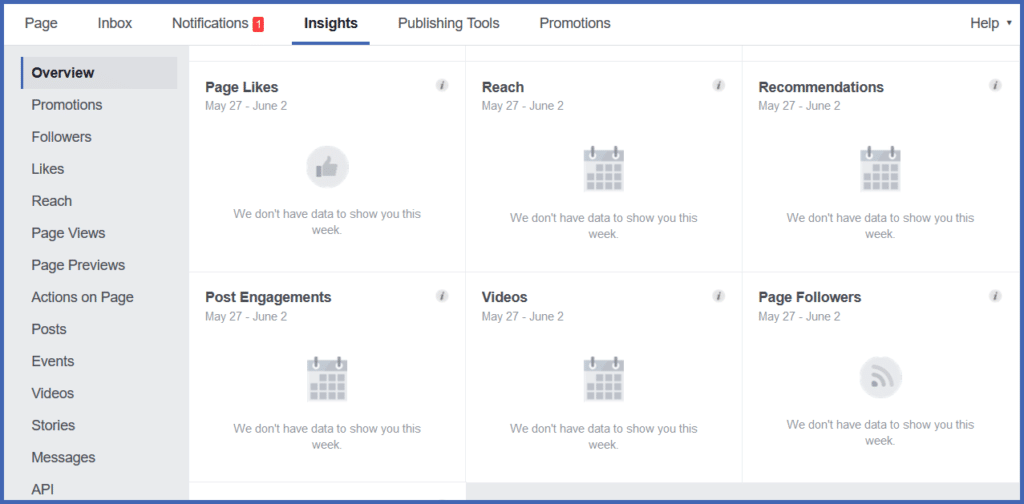Click the info icon on Reach card
Viewport: 1024px width, 504px height.
[x=719, y=86]
